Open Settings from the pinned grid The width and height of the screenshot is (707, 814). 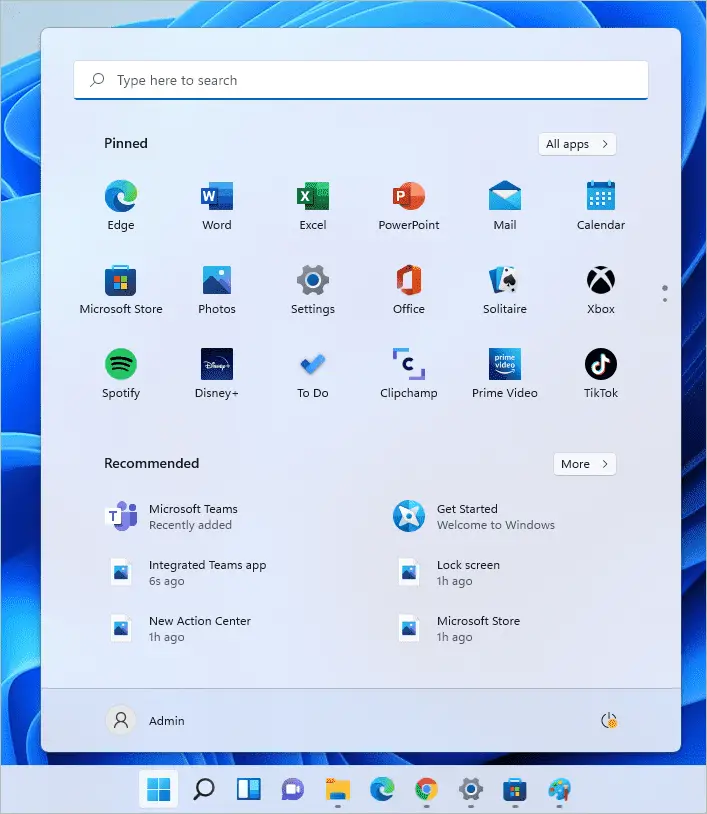312,289
